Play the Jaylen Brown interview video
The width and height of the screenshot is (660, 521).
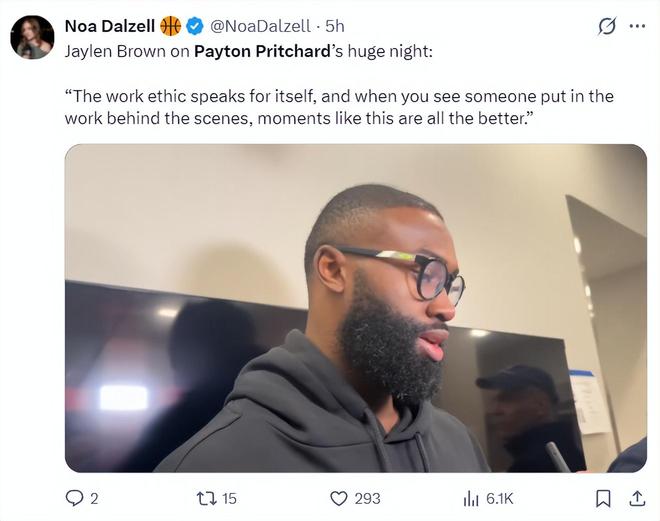pos(355,308)
